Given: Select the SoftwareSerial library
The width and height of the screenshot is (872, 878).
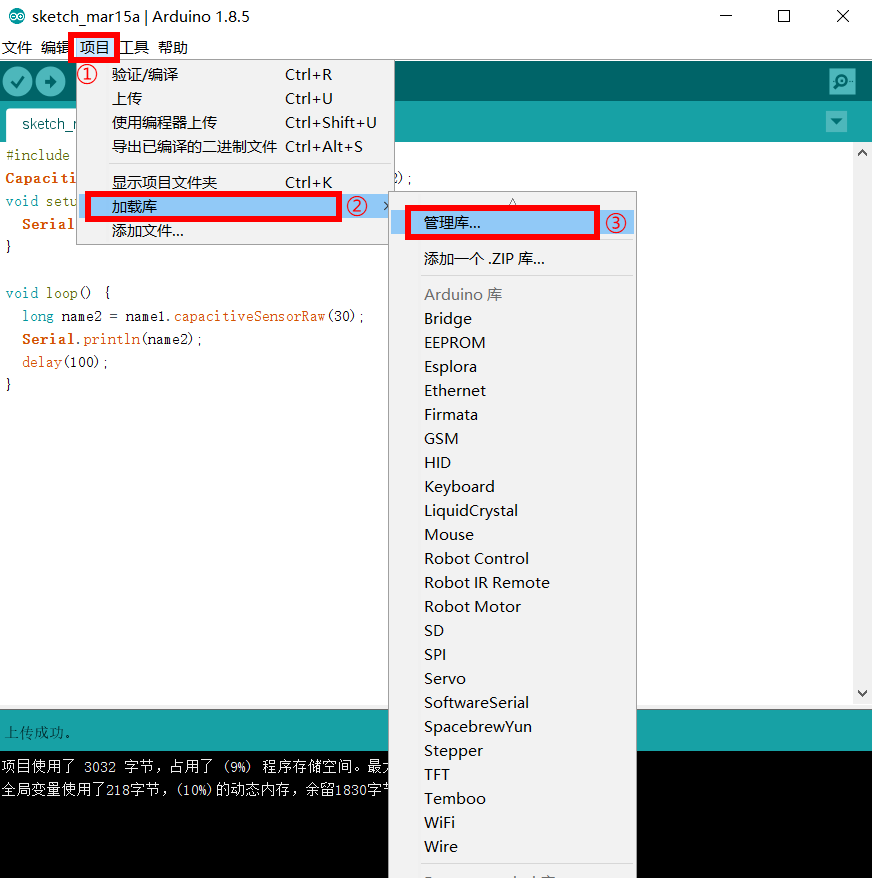Looking at the screenshot, I should [476, 702].
